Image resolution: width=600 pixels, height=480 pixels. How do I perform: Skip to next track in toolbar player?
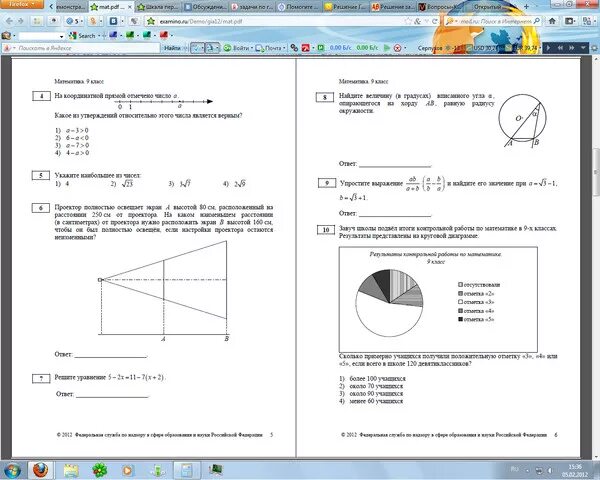[572, 48]
